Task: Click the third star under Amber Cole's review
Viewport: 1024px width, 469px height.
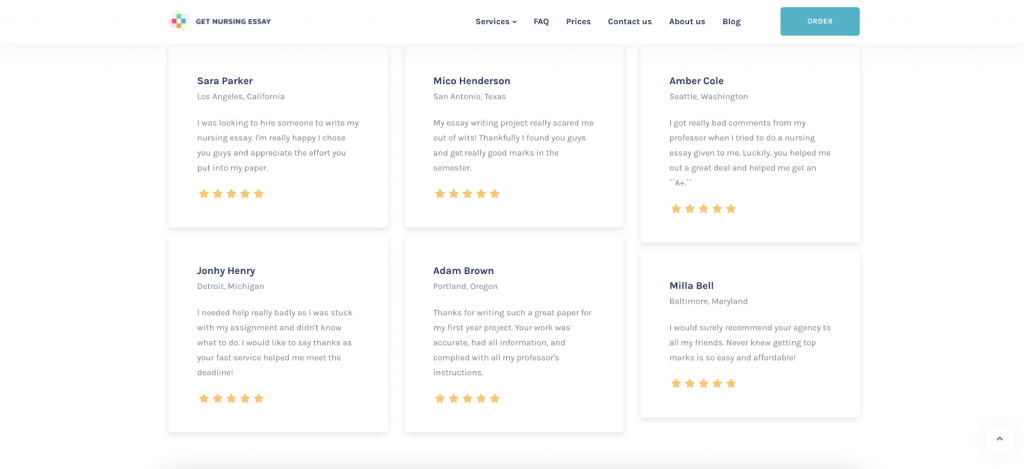Action: (x=703, y=209)
